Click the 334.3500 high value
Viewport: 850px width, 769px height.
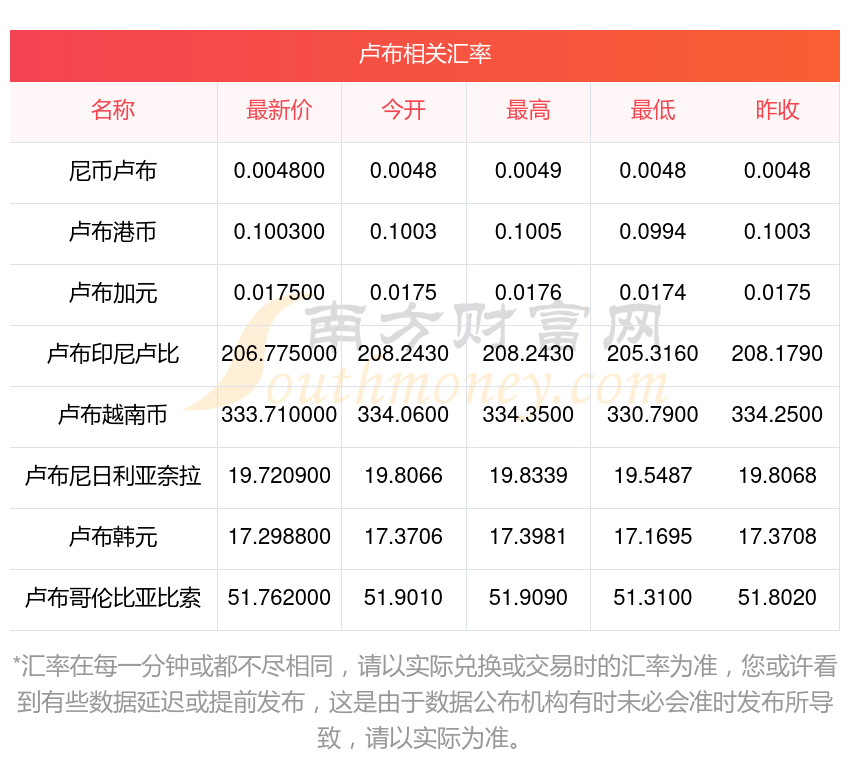528,415
